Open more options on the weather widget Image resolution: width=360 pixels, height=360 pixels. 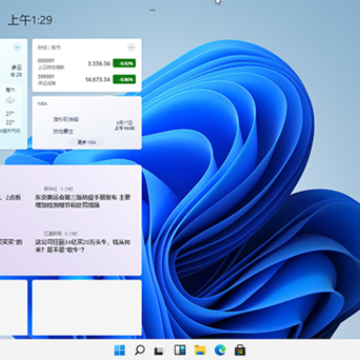(x=17, y=47)
